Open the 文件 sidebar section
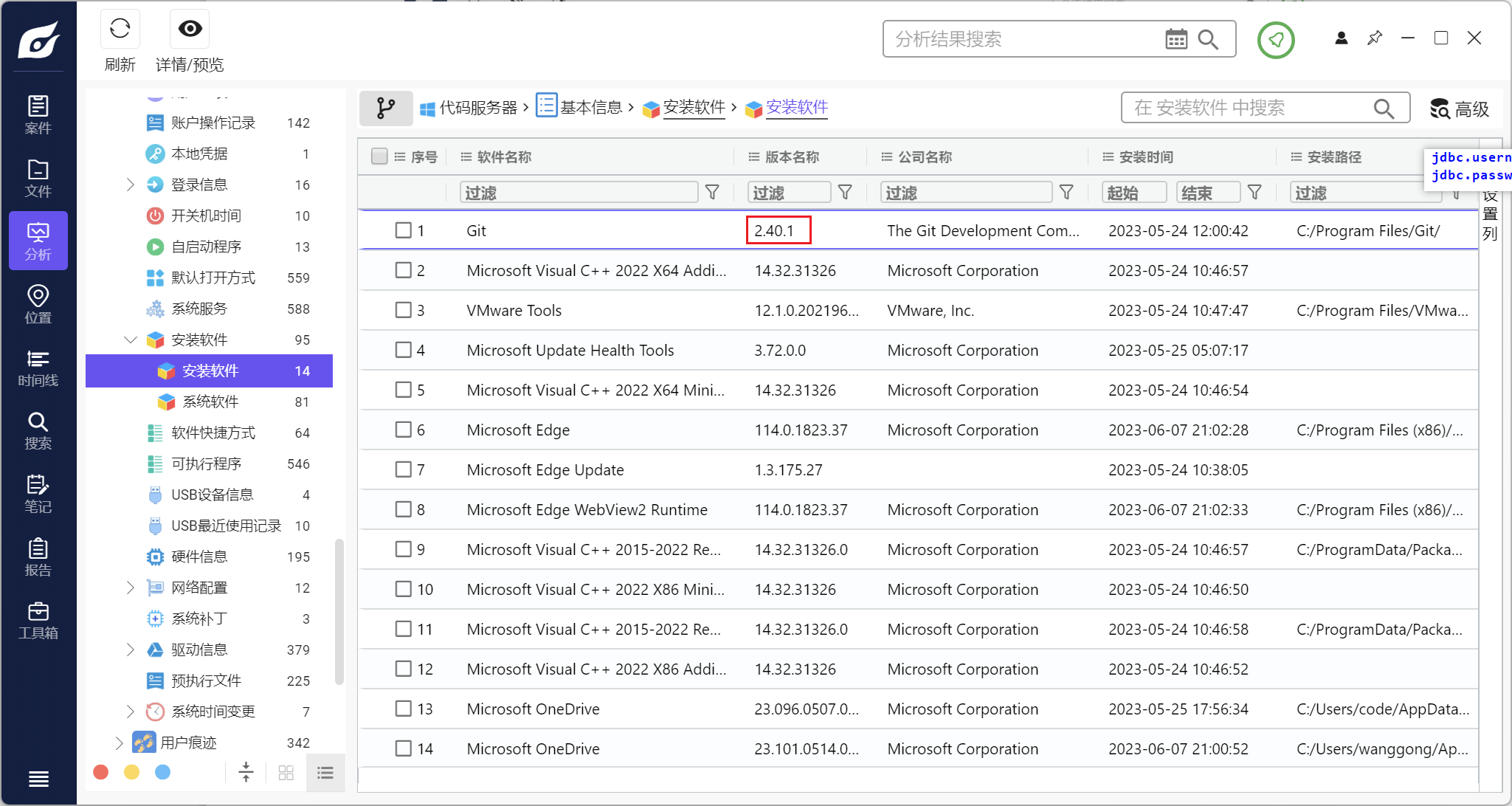 click(38, 178)
